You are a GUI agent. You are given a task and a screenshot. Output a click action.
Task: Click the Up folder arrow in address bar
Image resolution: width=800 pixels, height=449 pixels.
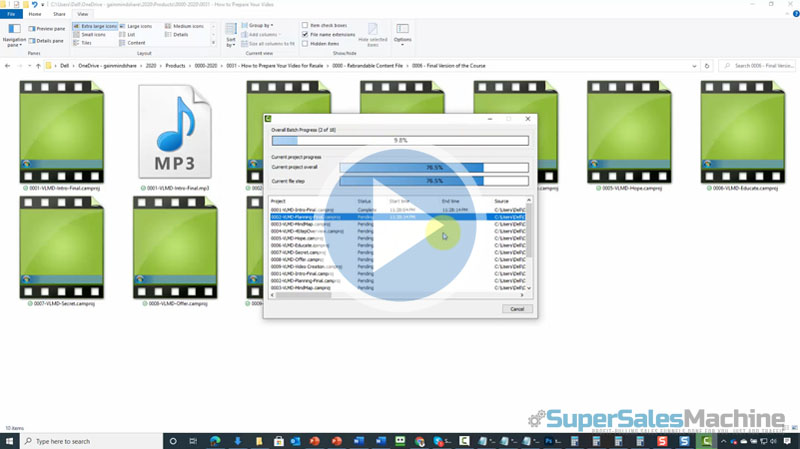click(37, 65)
